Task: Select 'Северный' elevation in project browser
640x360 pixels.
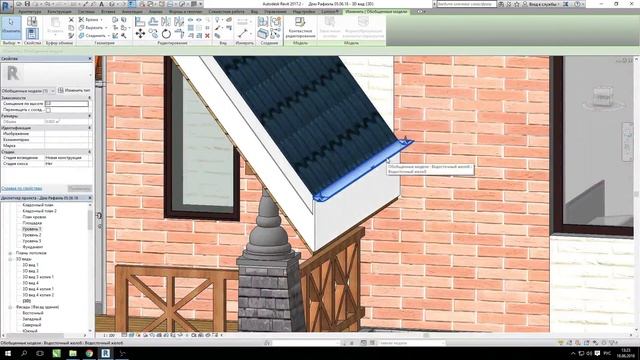Action: point(32,325)
